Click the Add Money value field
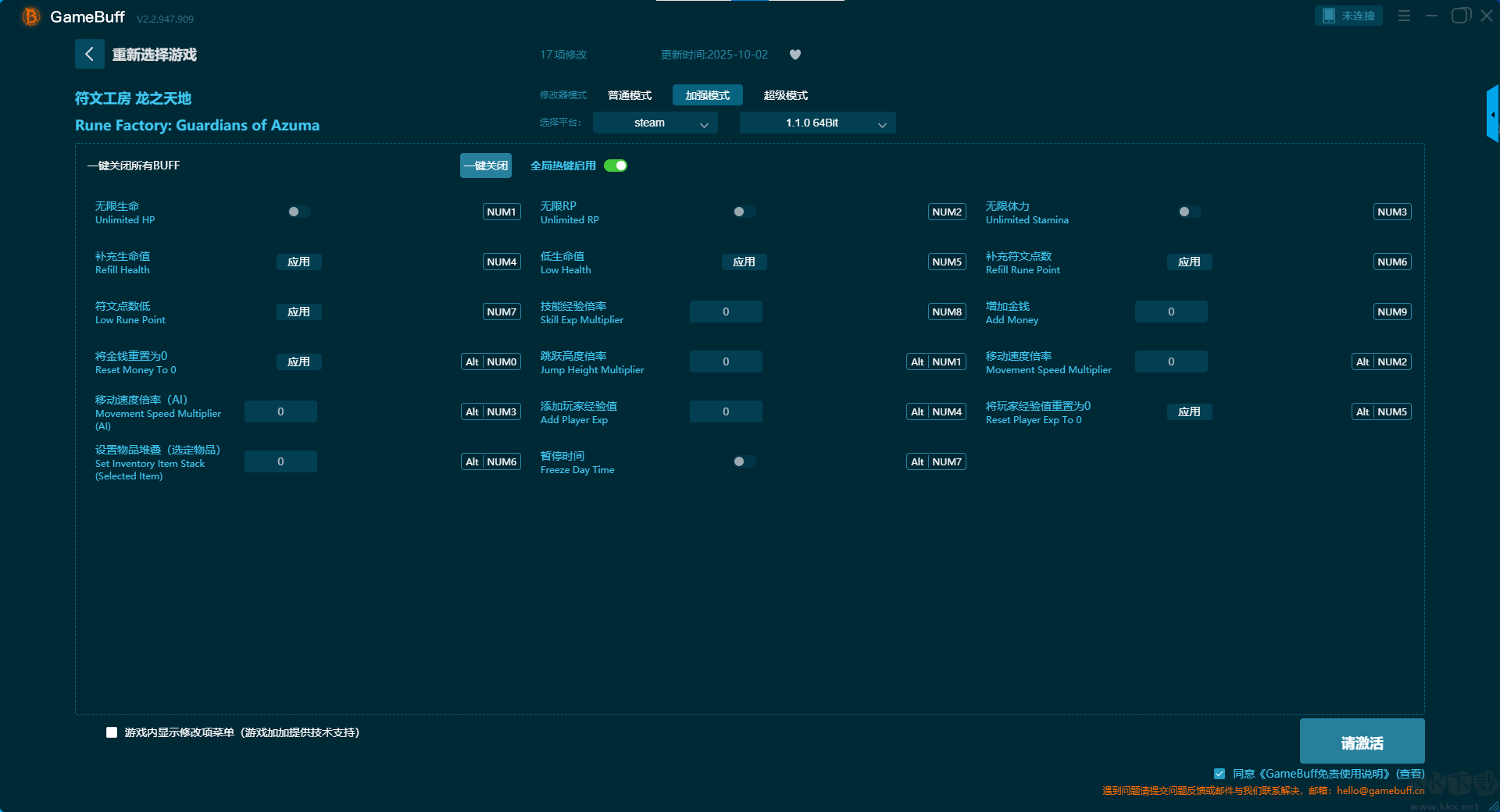The height and width of the screenshot is (812, 1500). pyautogui.click(x=1170, y=312)
